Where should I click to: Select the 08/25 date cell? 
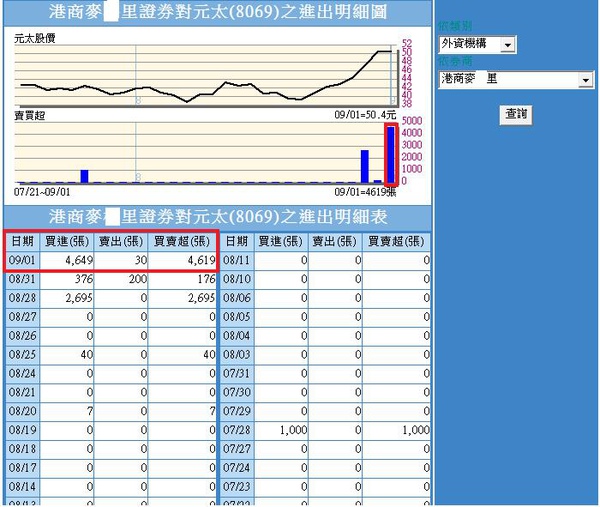[22, 355]
